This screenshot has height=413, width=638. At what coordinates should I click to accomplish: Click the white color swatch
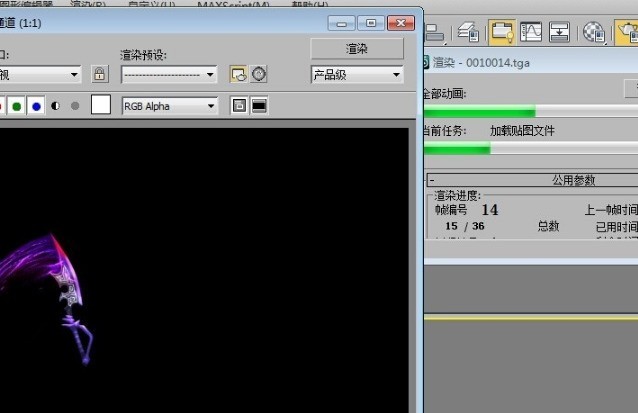101,105
